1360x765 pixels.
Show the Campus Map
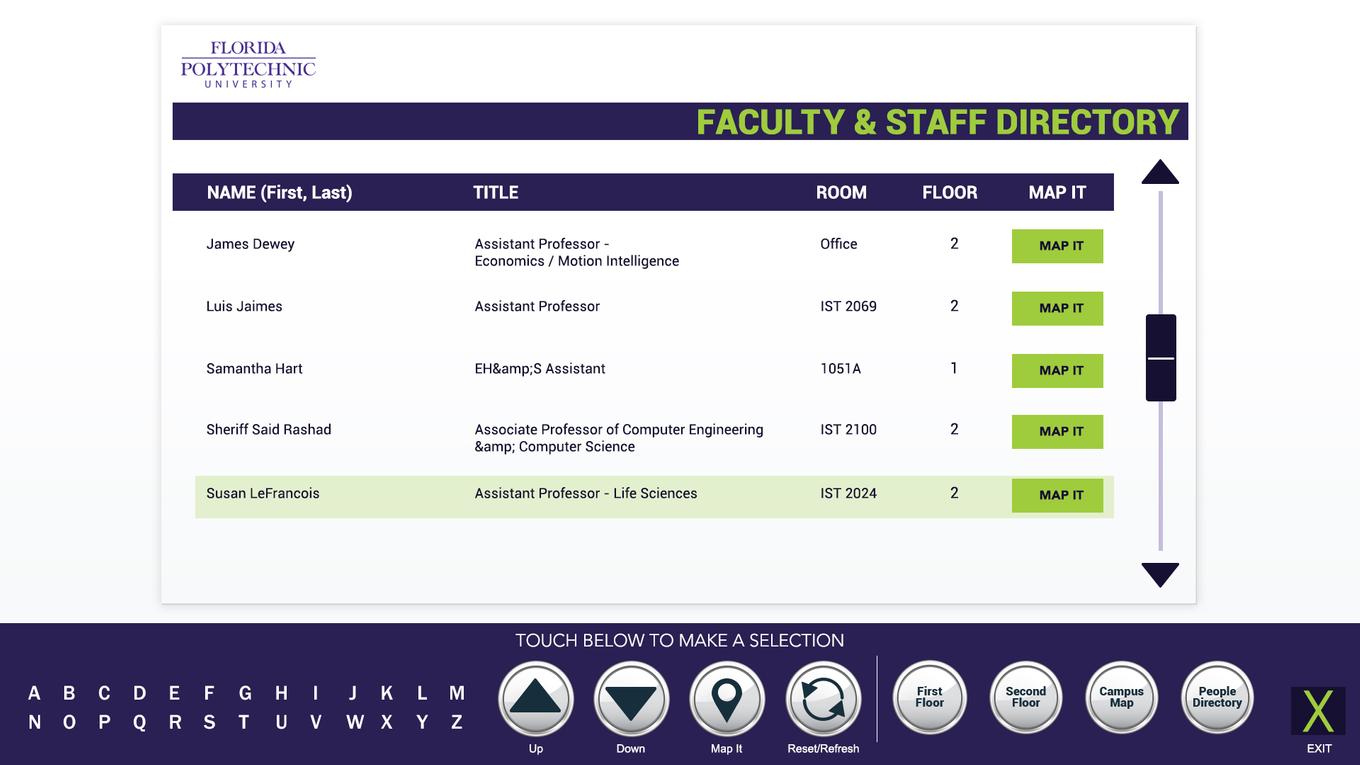[1121, 697]
